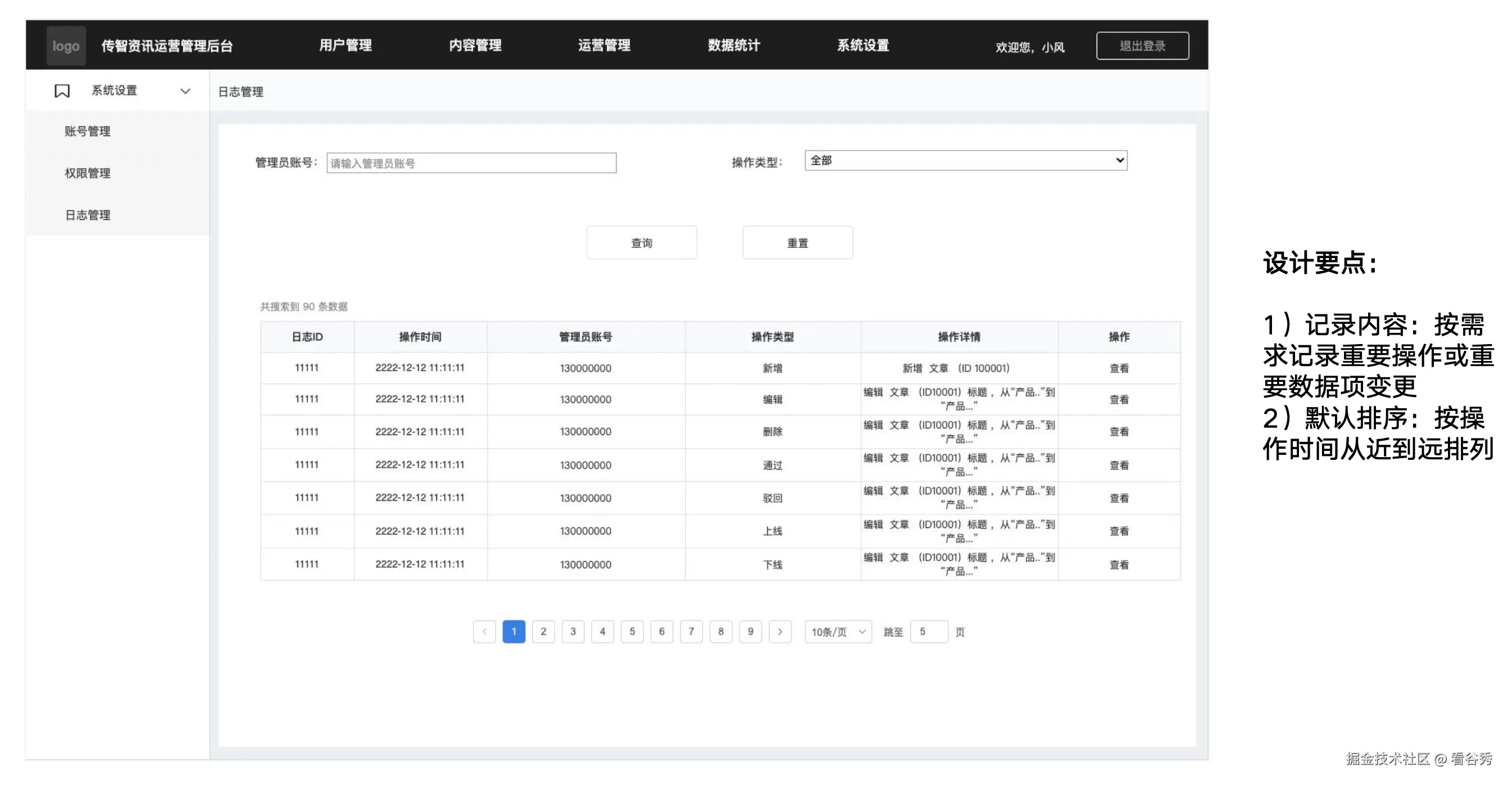Open the 操作类型 dropdown showing 全部
The image size is (1512, 786).
pos(965,160)
